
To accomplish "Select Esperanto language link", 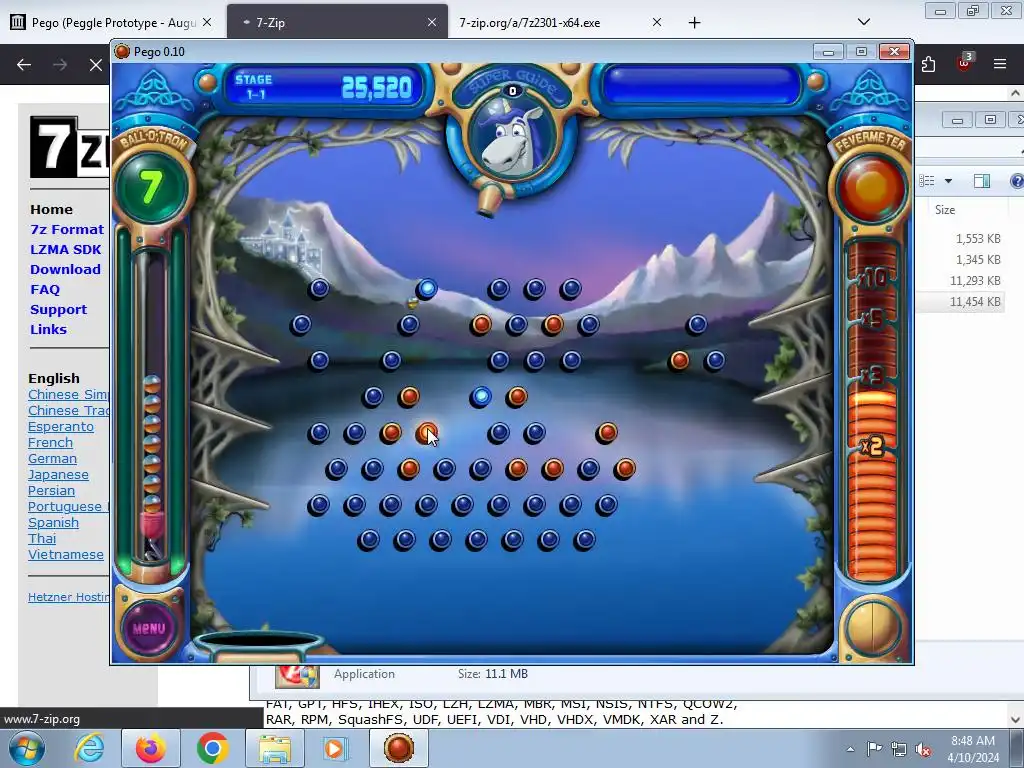I will click(x=61, y=426).
